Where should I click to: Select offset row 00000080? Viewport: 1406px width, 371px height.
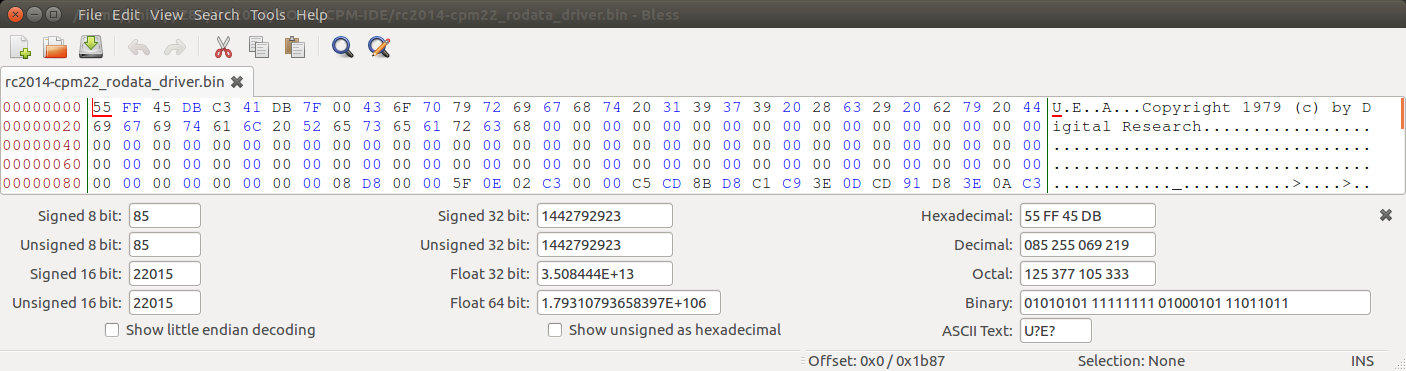tap(42, 184)
